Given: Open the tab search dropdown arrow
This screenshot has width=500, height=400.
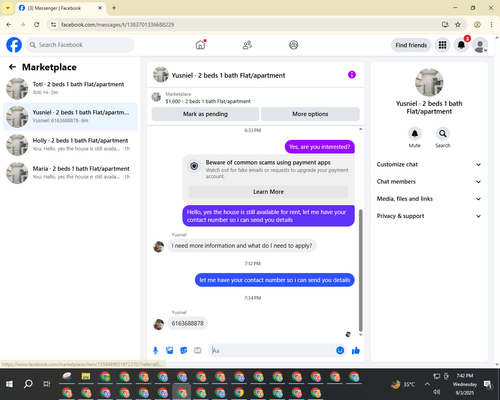Looking at the screenshot, I should coord(7,8).
